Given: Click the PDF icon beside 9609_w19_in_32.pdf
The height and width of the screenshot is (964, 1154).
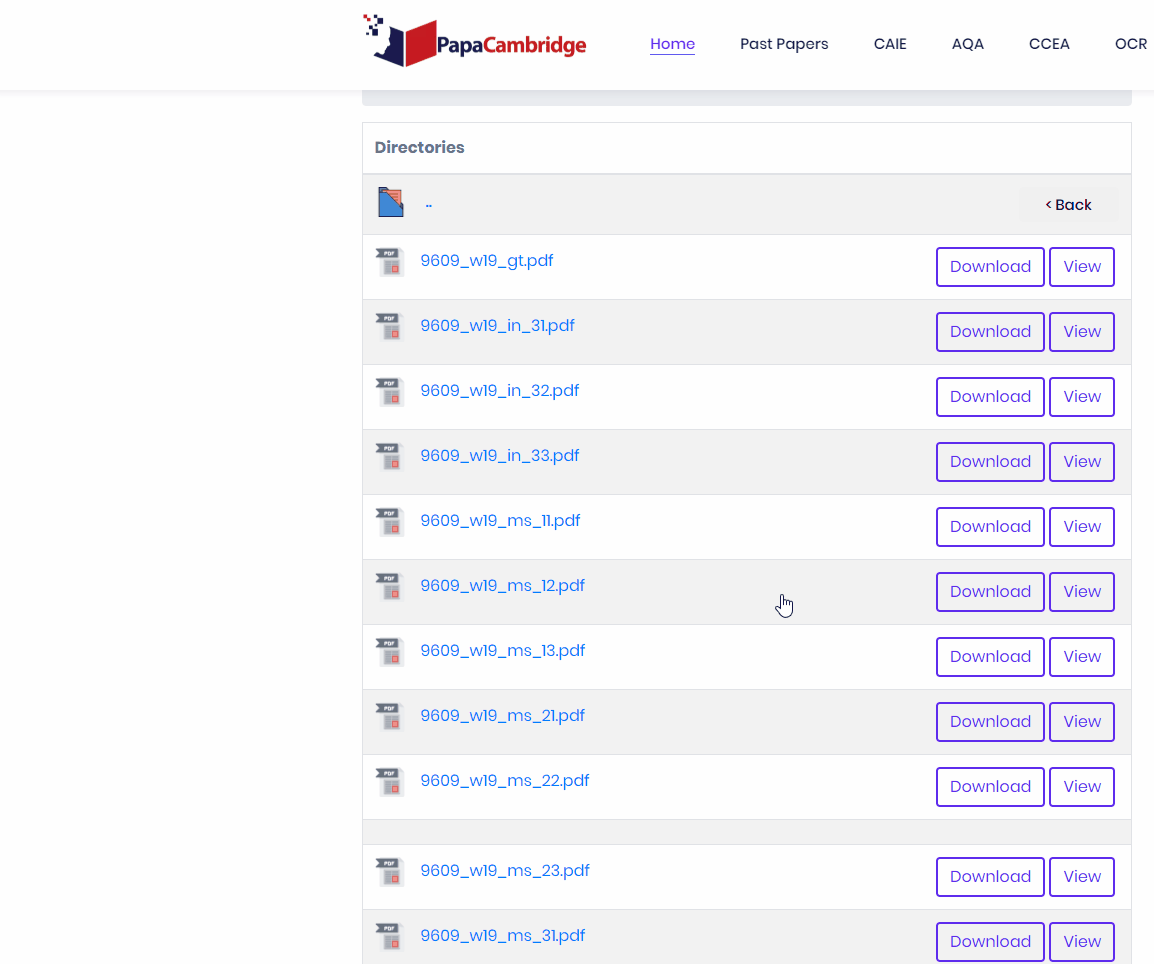Looking at the screenshot, I should (389, 392).
